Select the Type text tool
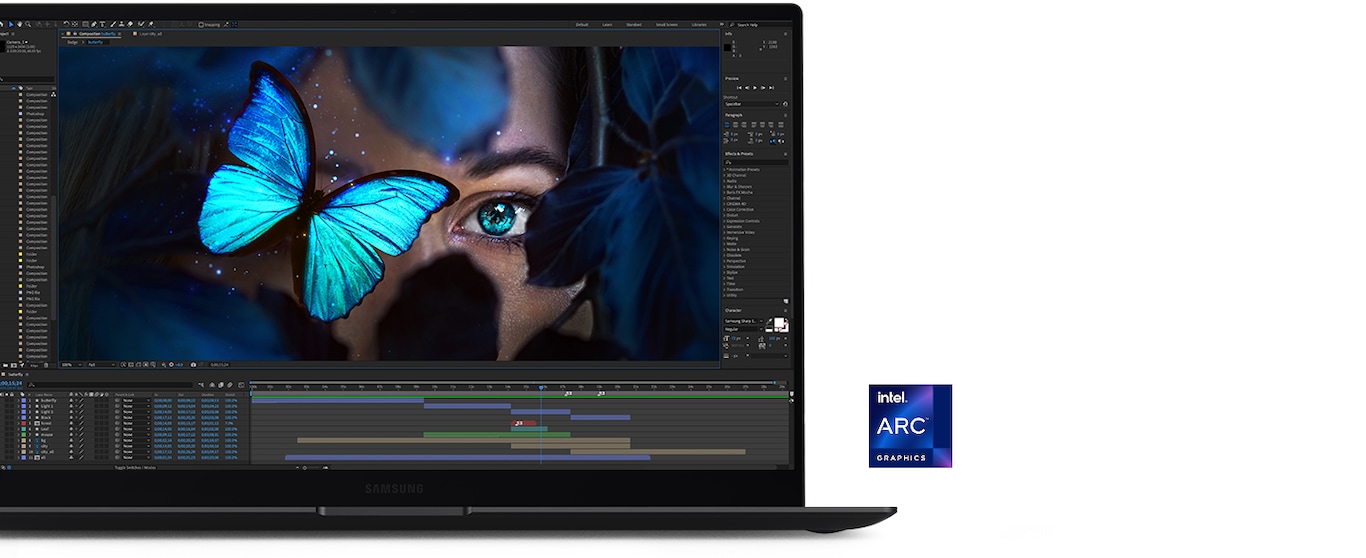The height and width of the screenshot is (558, 1366). pyautogui.click(x=102, y=24)
